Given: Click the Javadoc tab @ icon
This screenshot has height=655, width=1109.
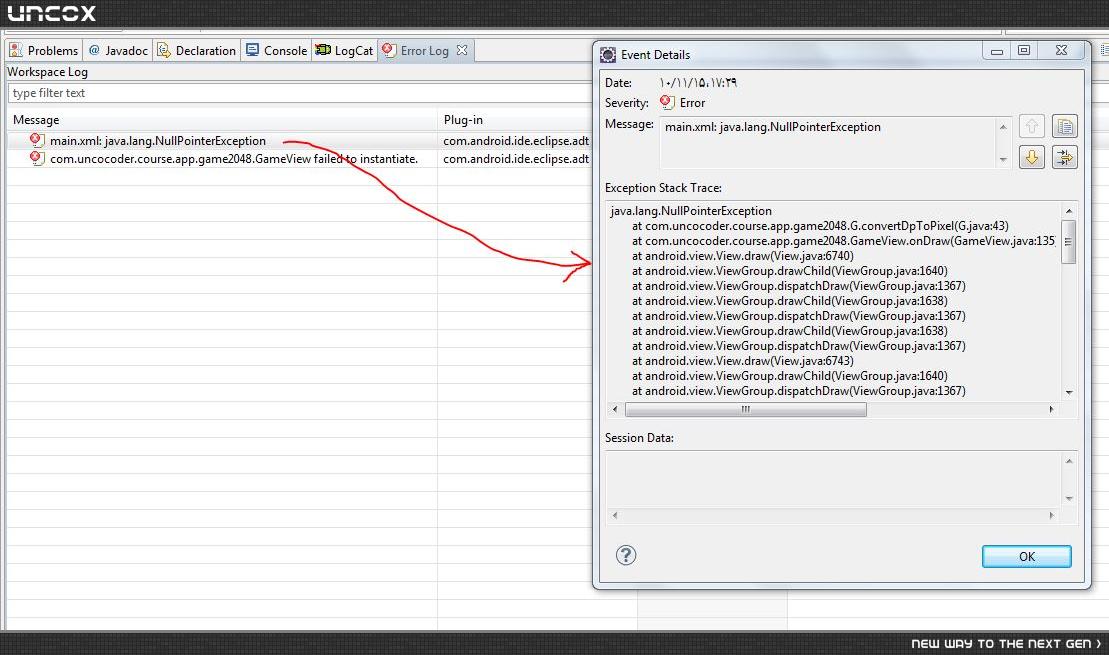Looking at the screenshot, I should 94,50.
